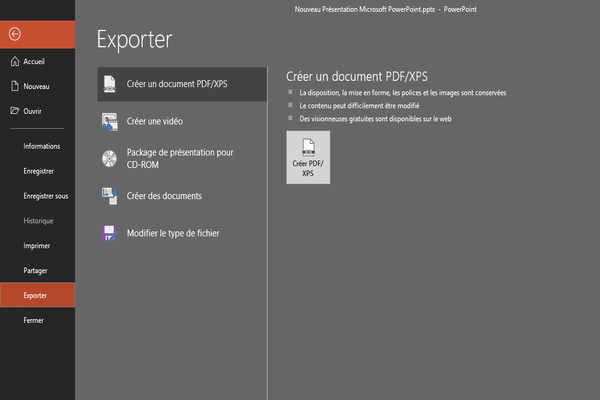Viewport: 600px width, 400px height.
Task: Click the Créer une vidéo film icon
Action: click(110, 122)
